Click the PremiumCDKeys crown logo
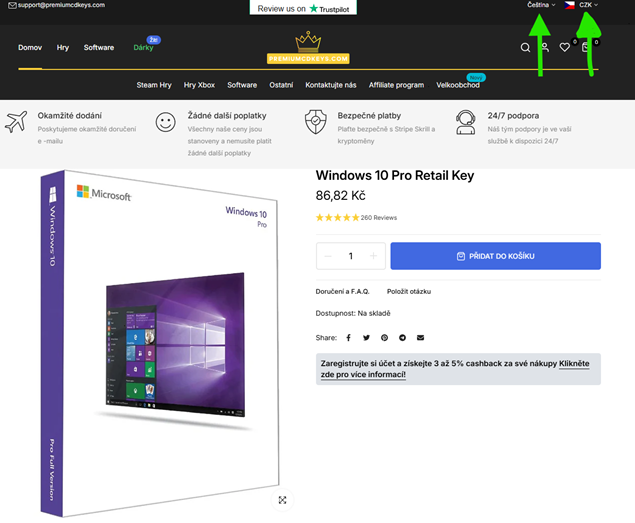The width and height of the screenshot is (635, 523). (x=308, y=47)
